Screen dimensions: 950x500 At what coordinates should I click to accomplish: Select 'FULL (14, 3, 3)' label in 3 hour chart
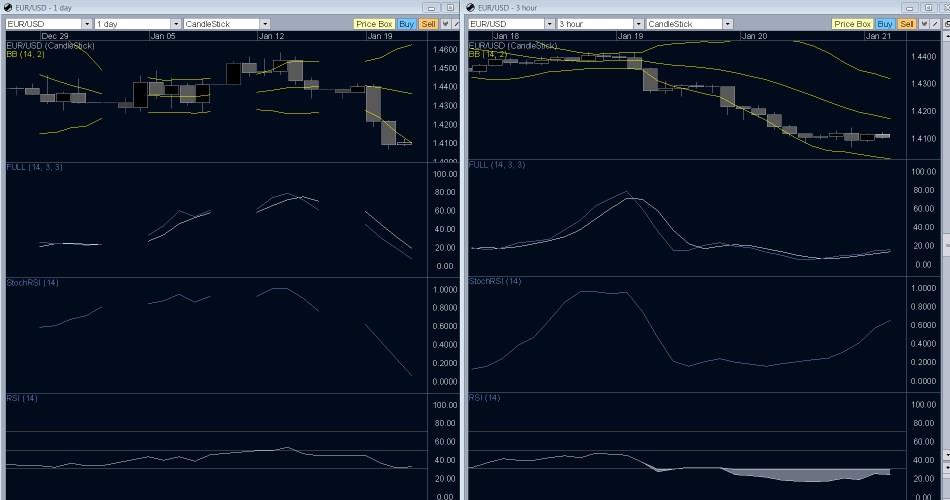point(497,164)
